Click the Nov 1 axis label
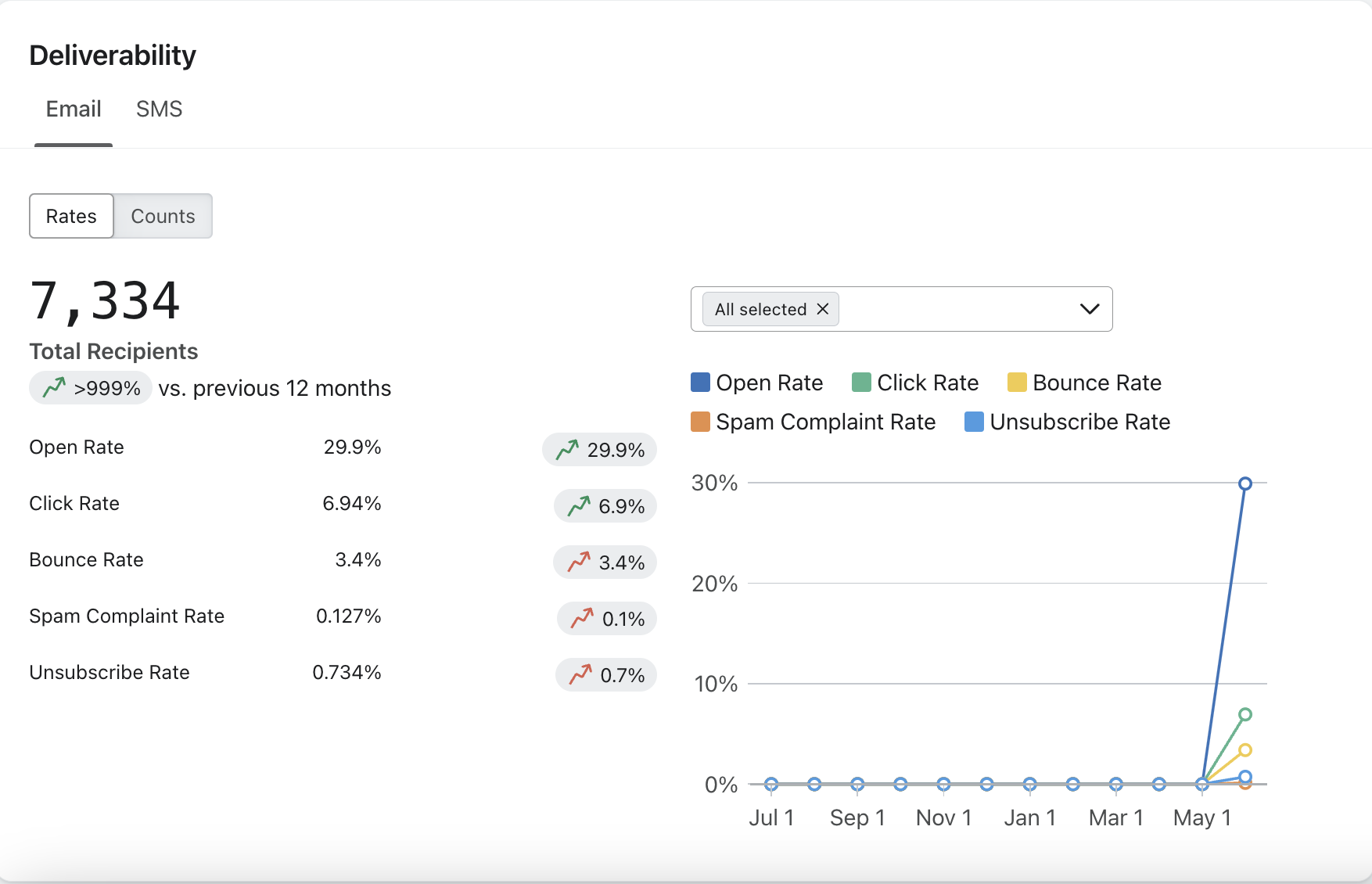The image size is (1372, 884). [944, 818]
